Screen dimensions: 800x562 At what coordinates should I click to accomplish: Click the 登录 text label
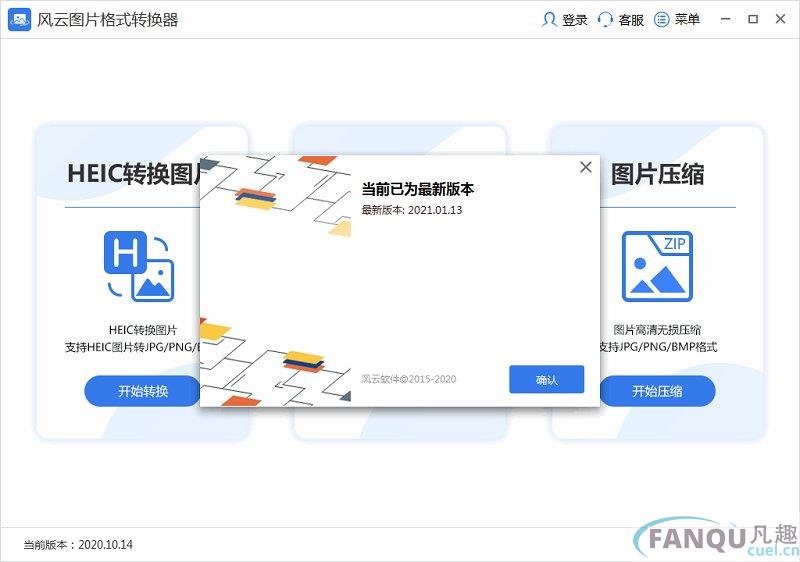[x=575, y=20]
